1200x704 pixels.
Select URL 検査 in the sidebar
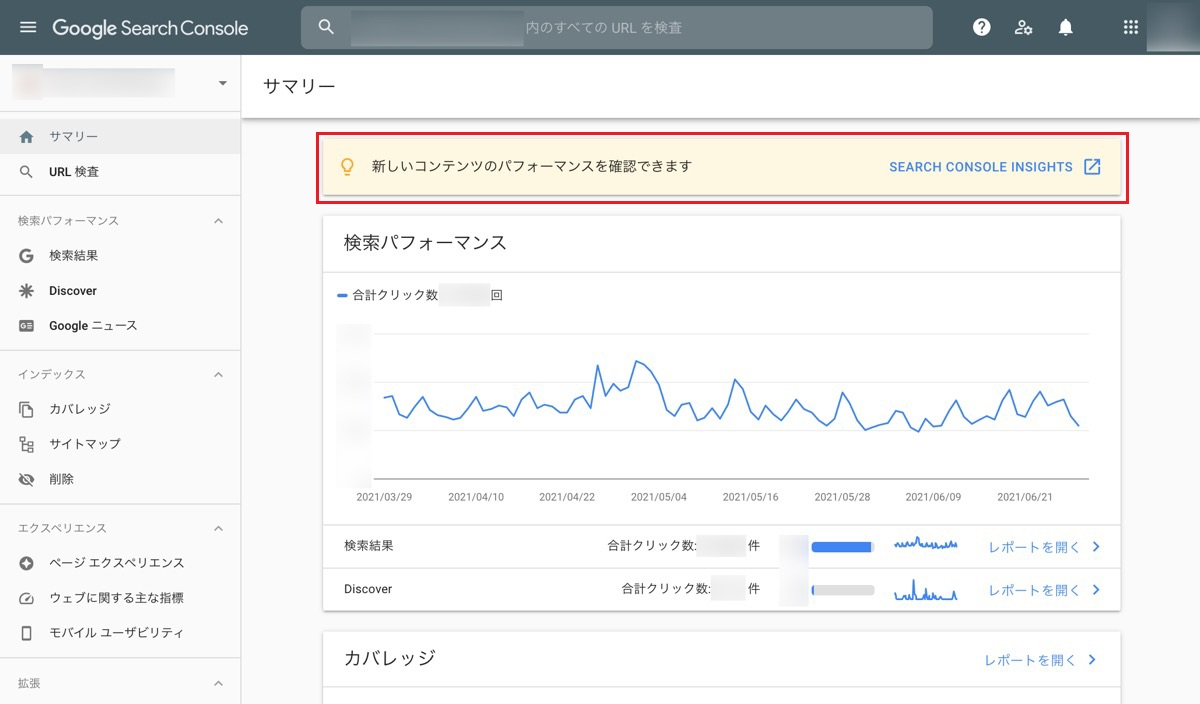coord(74,172)
